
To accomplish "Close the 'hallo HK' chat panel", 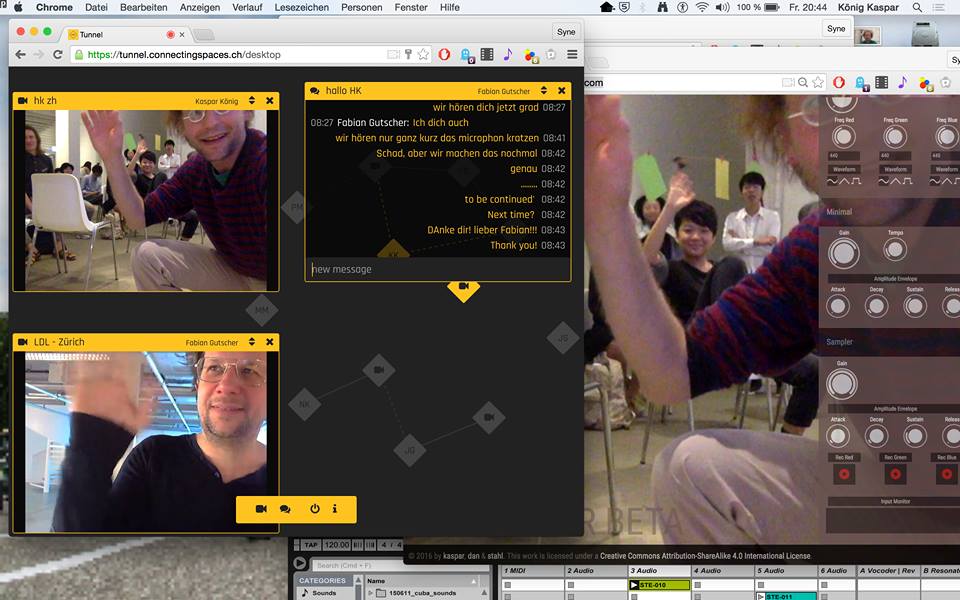I will tap(561, 91).
